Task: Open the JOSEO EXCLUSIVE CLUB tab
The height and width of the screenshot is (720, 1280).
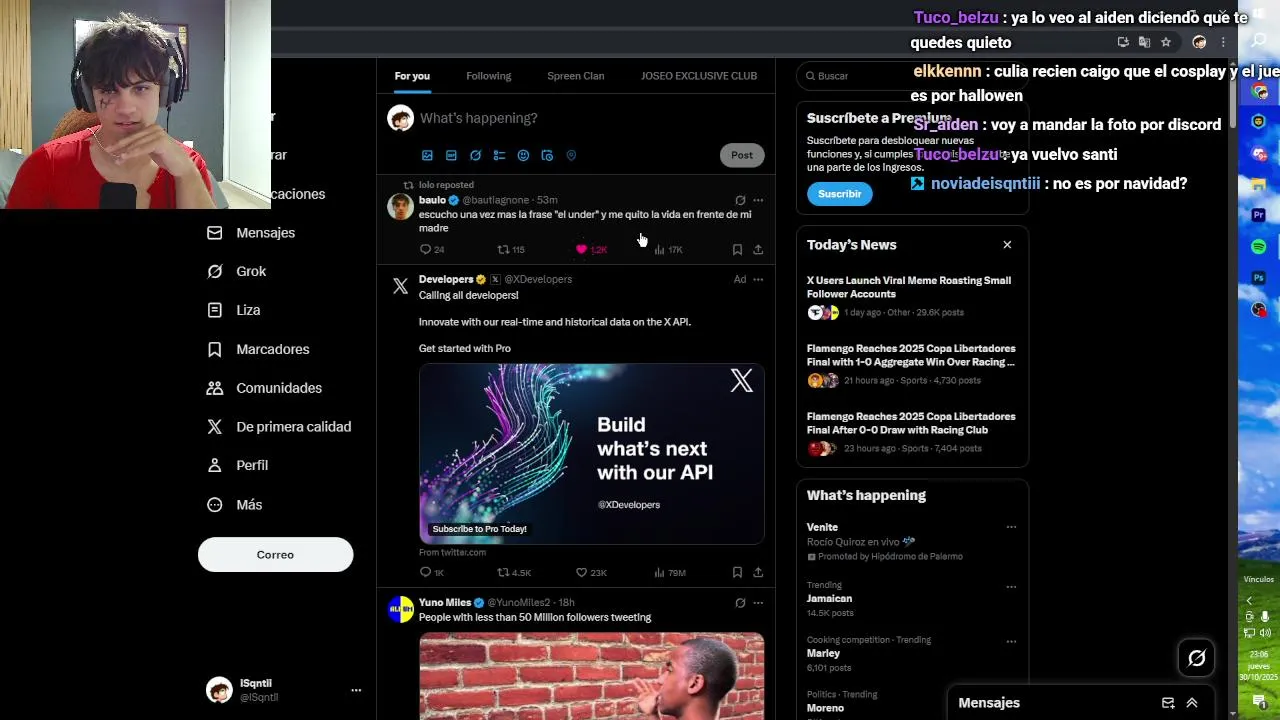Action: [699, 76]
